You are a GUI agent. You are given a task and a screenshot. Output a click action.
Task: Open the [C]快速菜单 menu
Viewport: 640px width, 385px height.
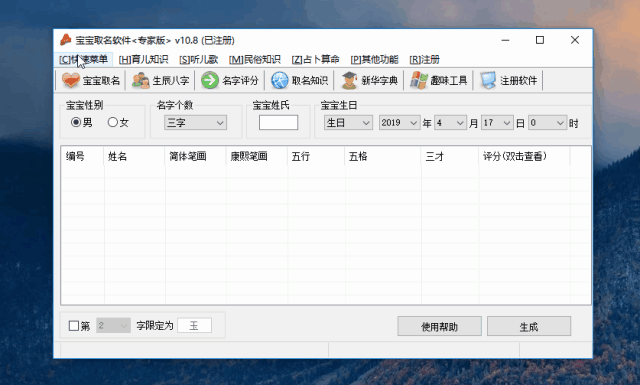[83, 60]
